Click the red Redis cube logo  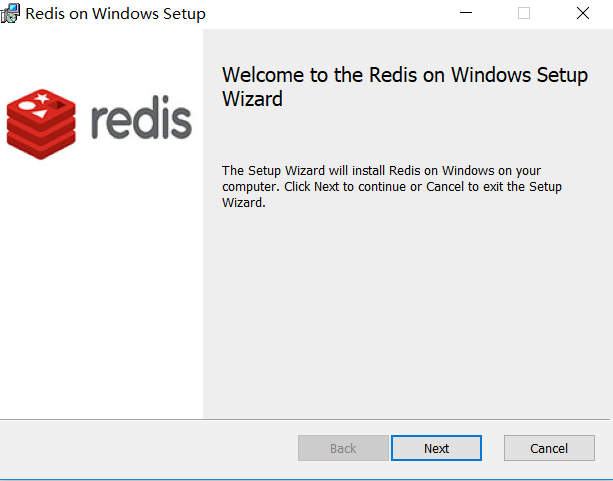tap(41, 124)
